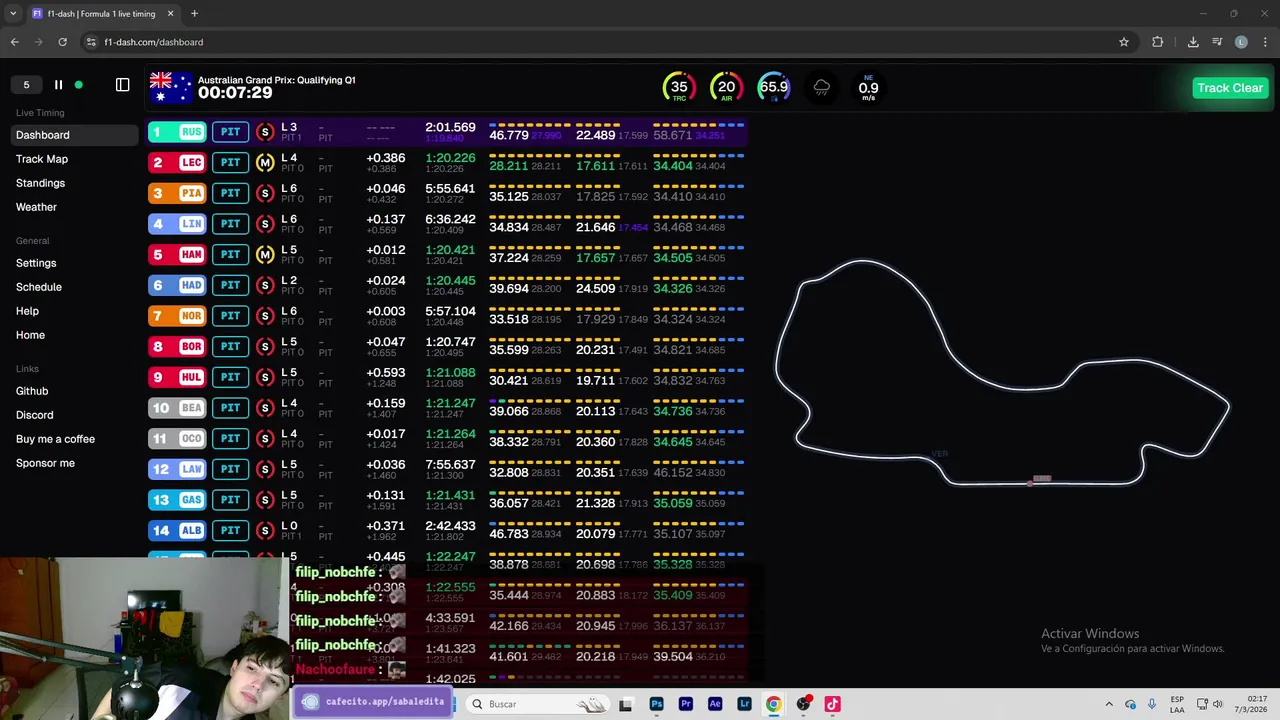The image size is (1280, 720).
Task: Open Track Map in the sidebar
Action: pyautogui.click(x=42, y=159)
